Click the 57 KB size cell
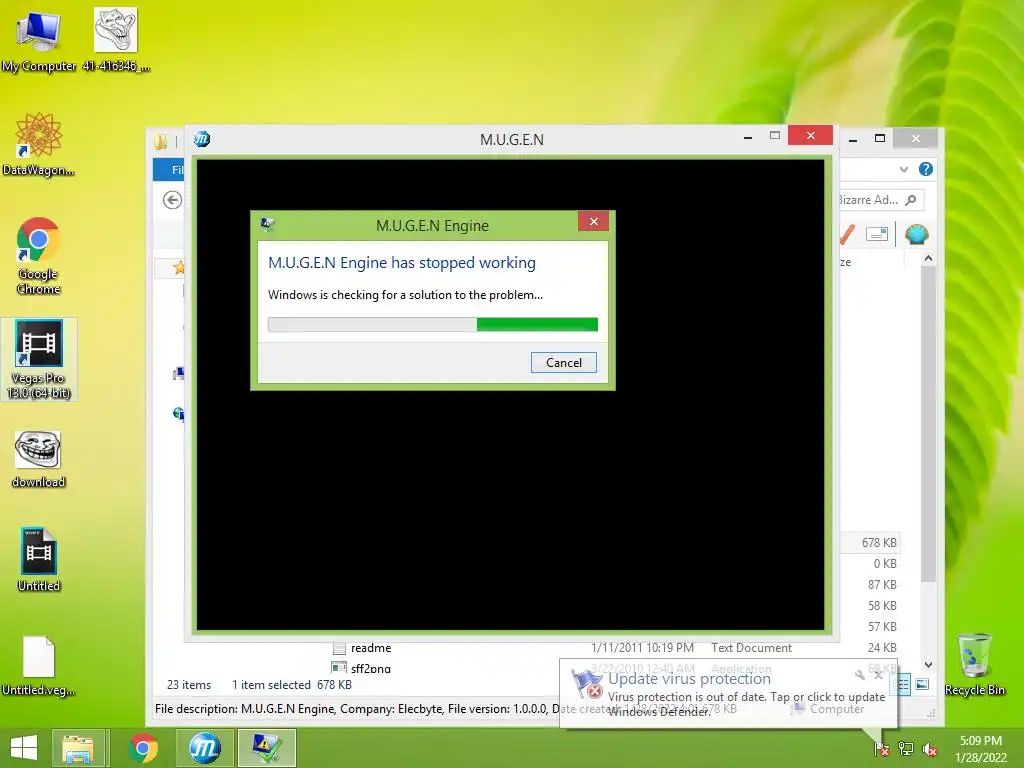The width and height of the screenshot is (1024, 768). (882, 626)
